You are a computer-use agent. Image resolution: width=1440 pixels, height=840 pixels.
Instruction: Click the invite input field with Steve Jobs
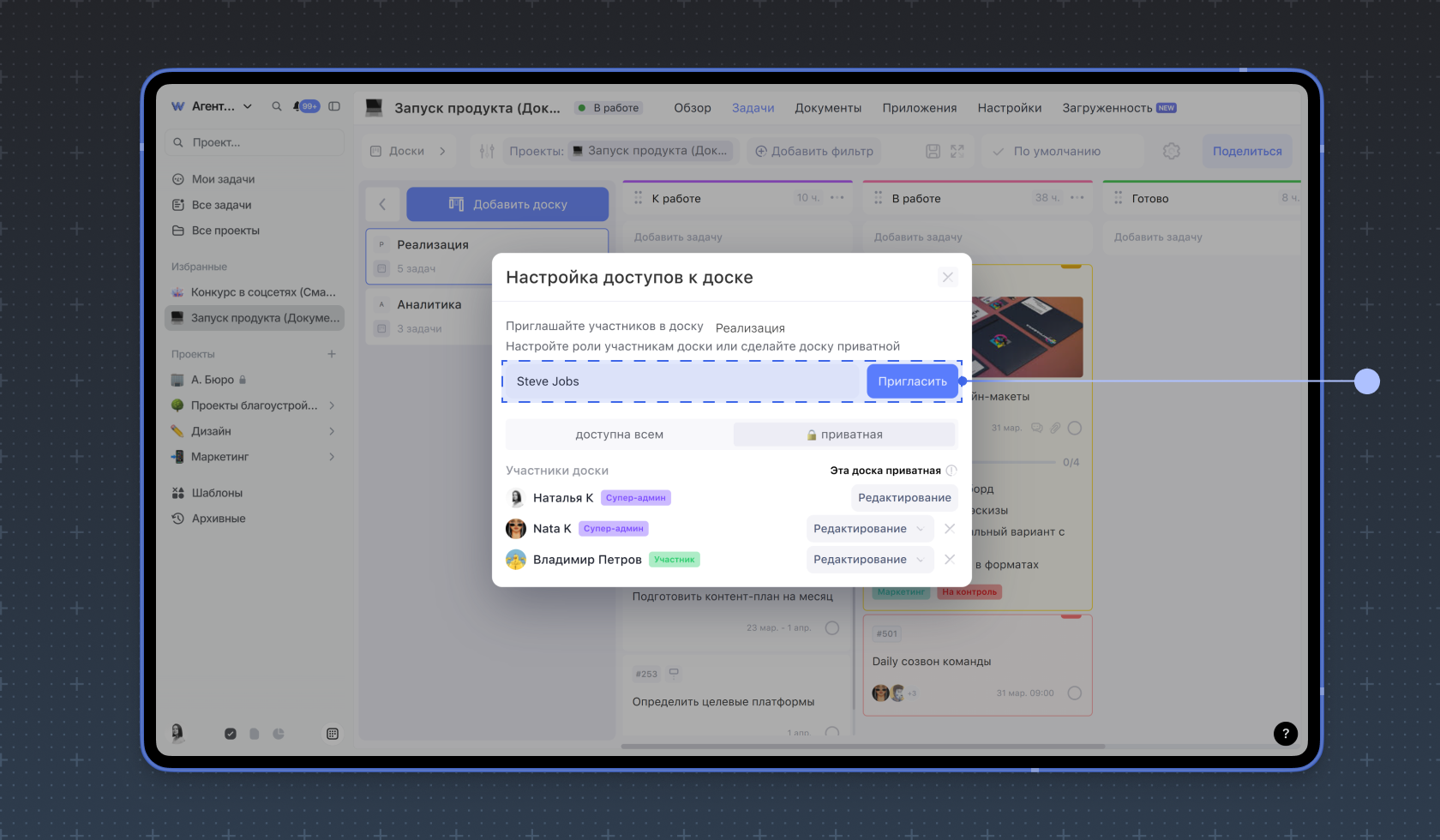coord(683,381)
